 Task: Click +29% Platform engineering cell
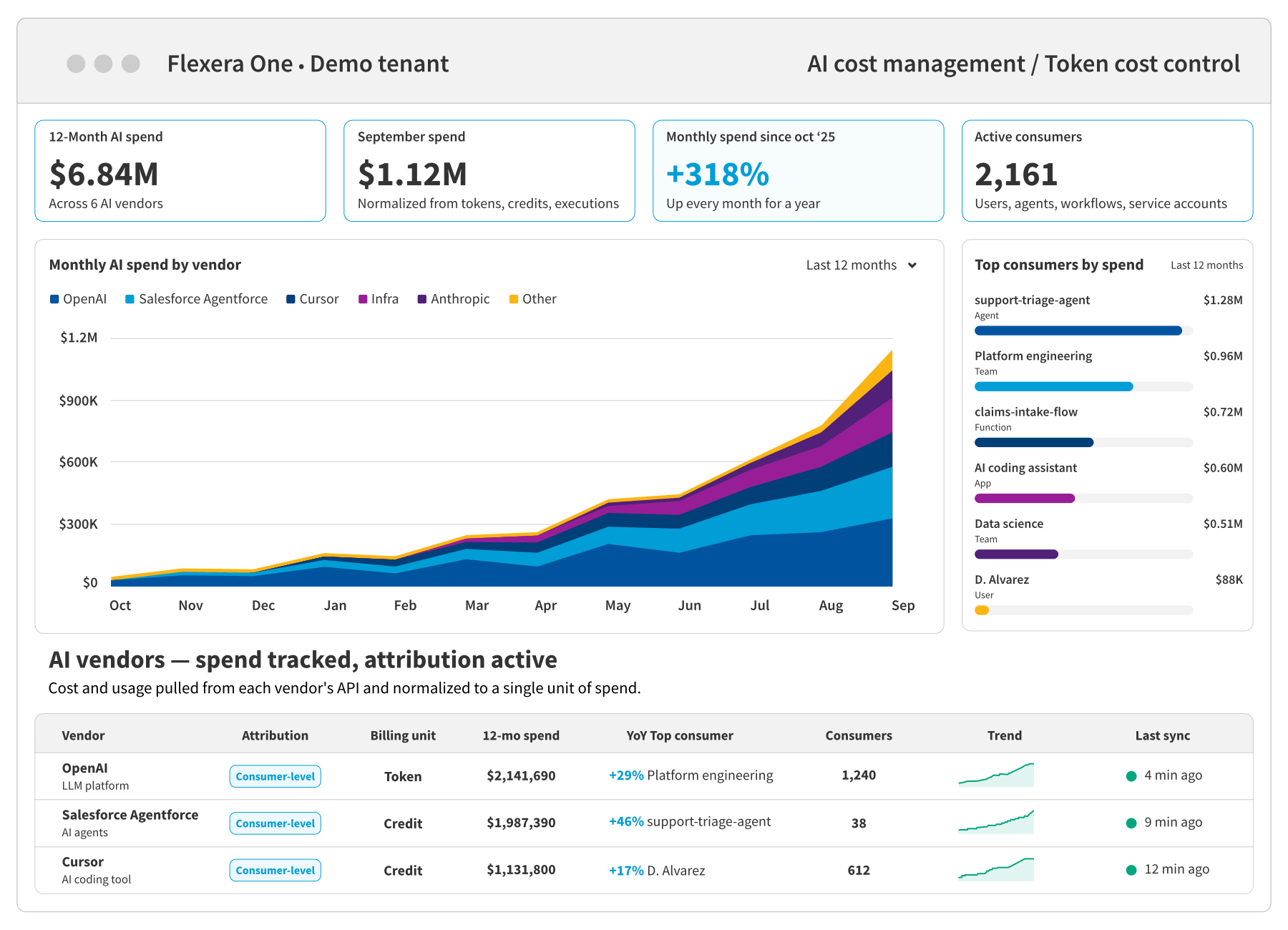click(691, 775)
